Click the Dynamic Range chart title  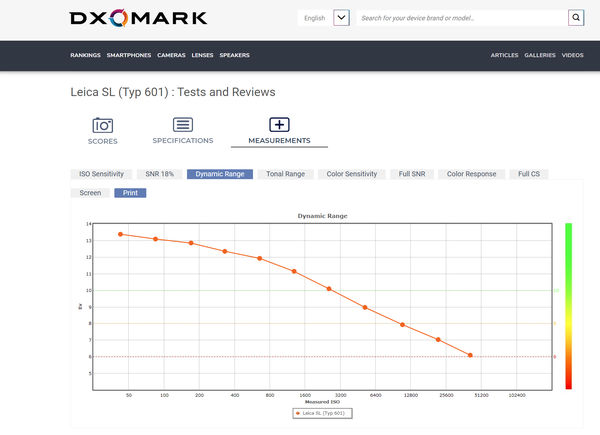pos(322,216)
